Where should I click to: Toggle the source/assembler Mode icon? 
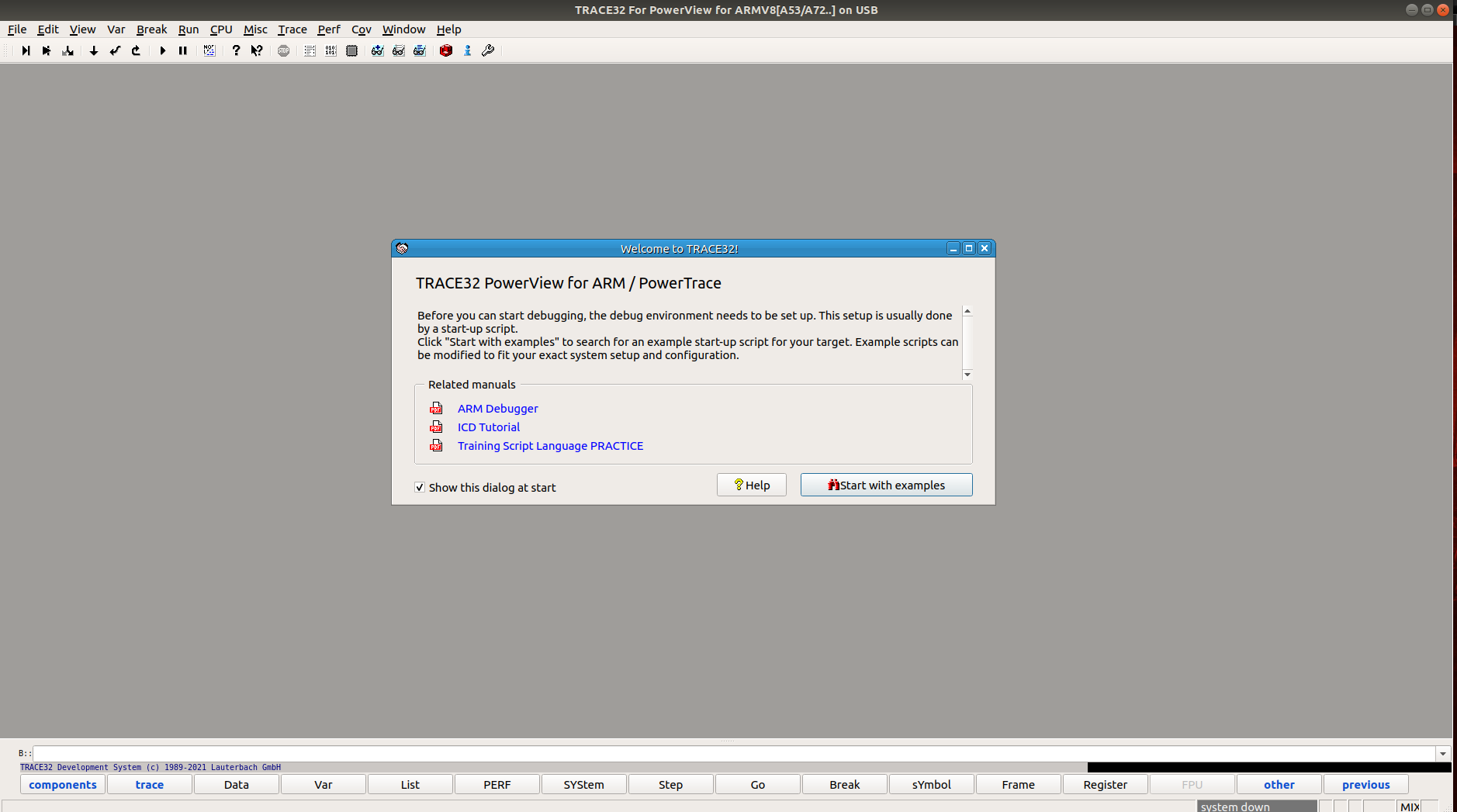[x=209, y=50]
